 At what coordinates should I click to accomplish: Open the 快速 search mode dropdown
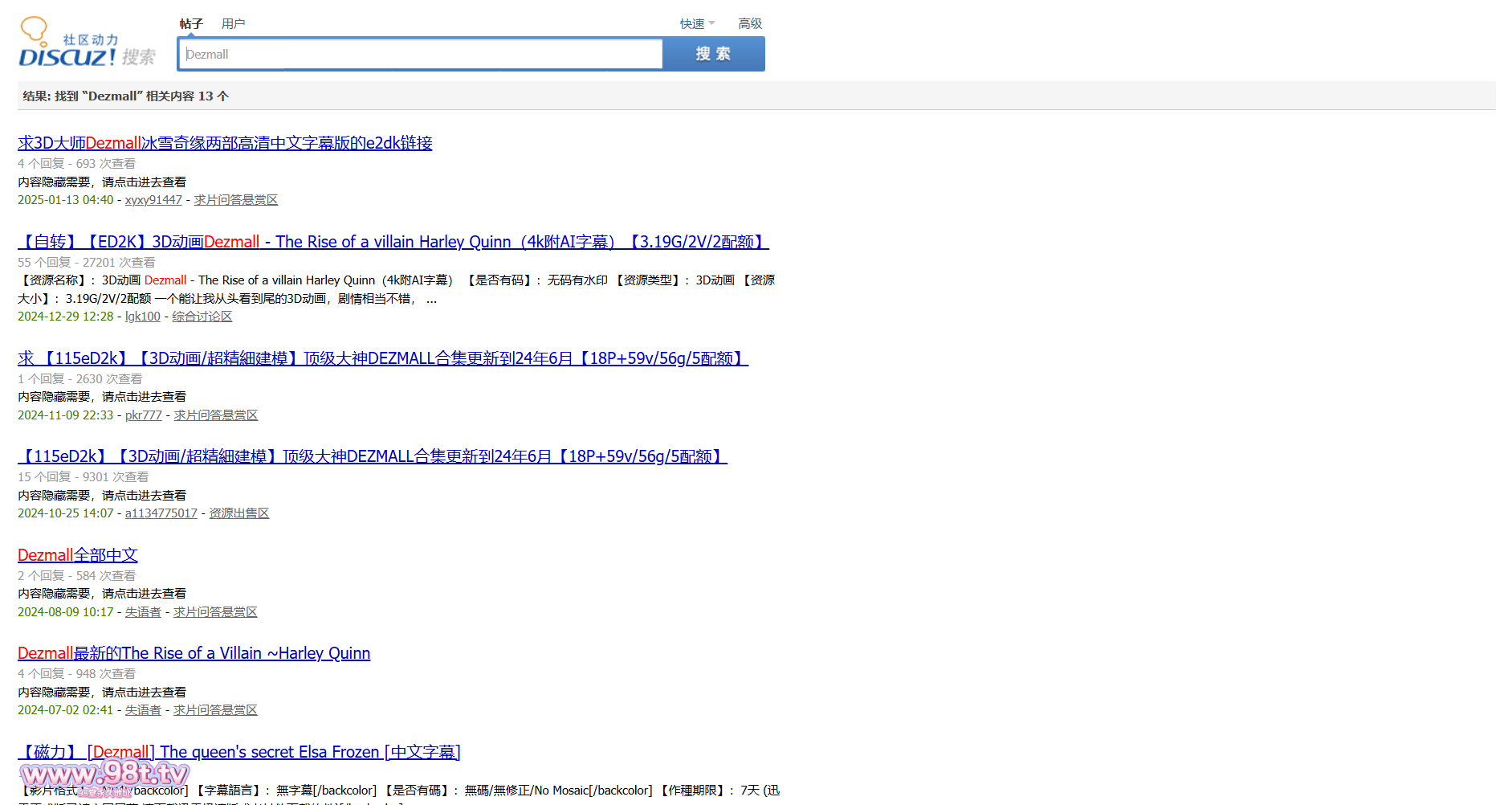point(697,24)
